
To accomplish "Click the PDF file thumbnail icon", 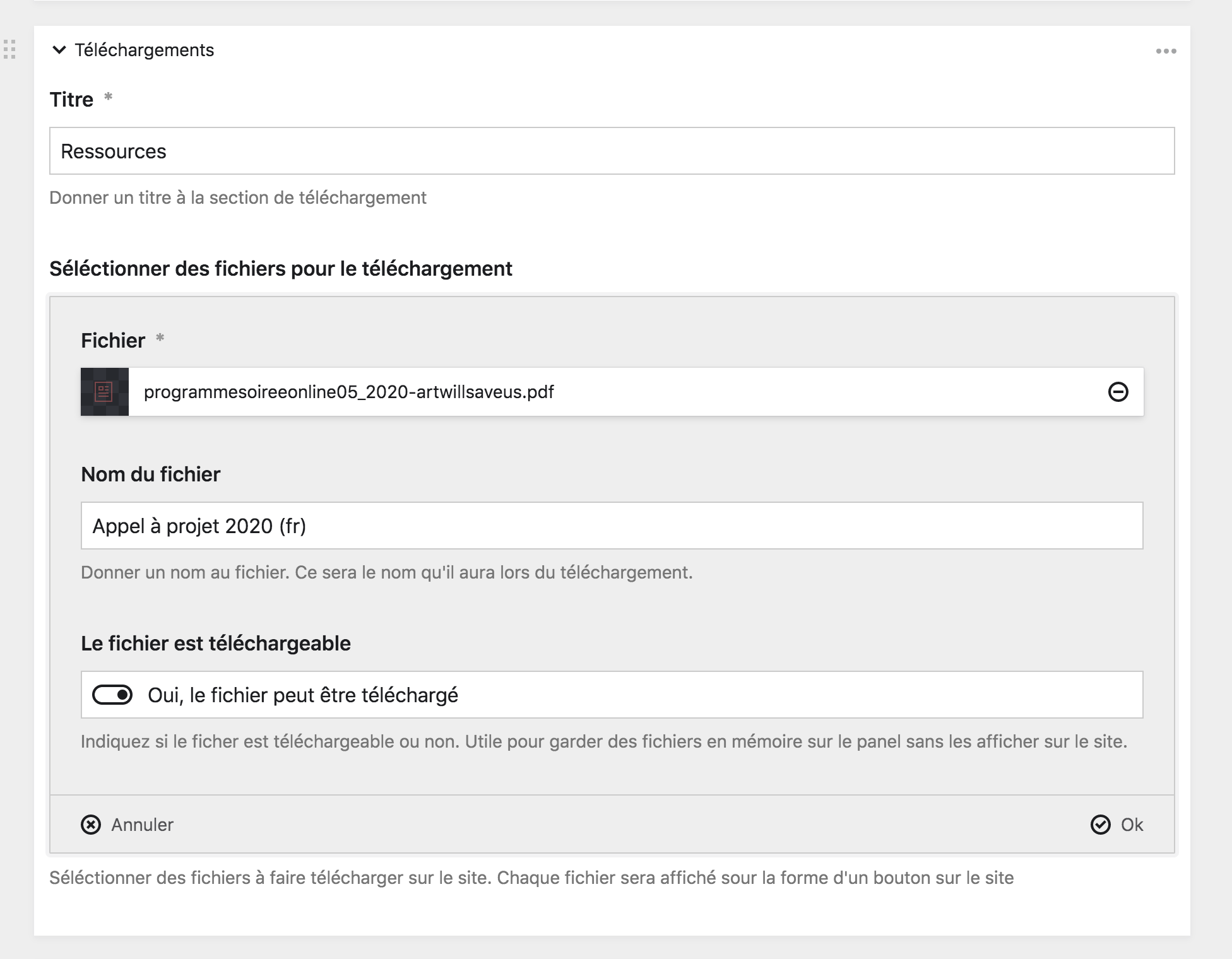I will click(105, 392).
